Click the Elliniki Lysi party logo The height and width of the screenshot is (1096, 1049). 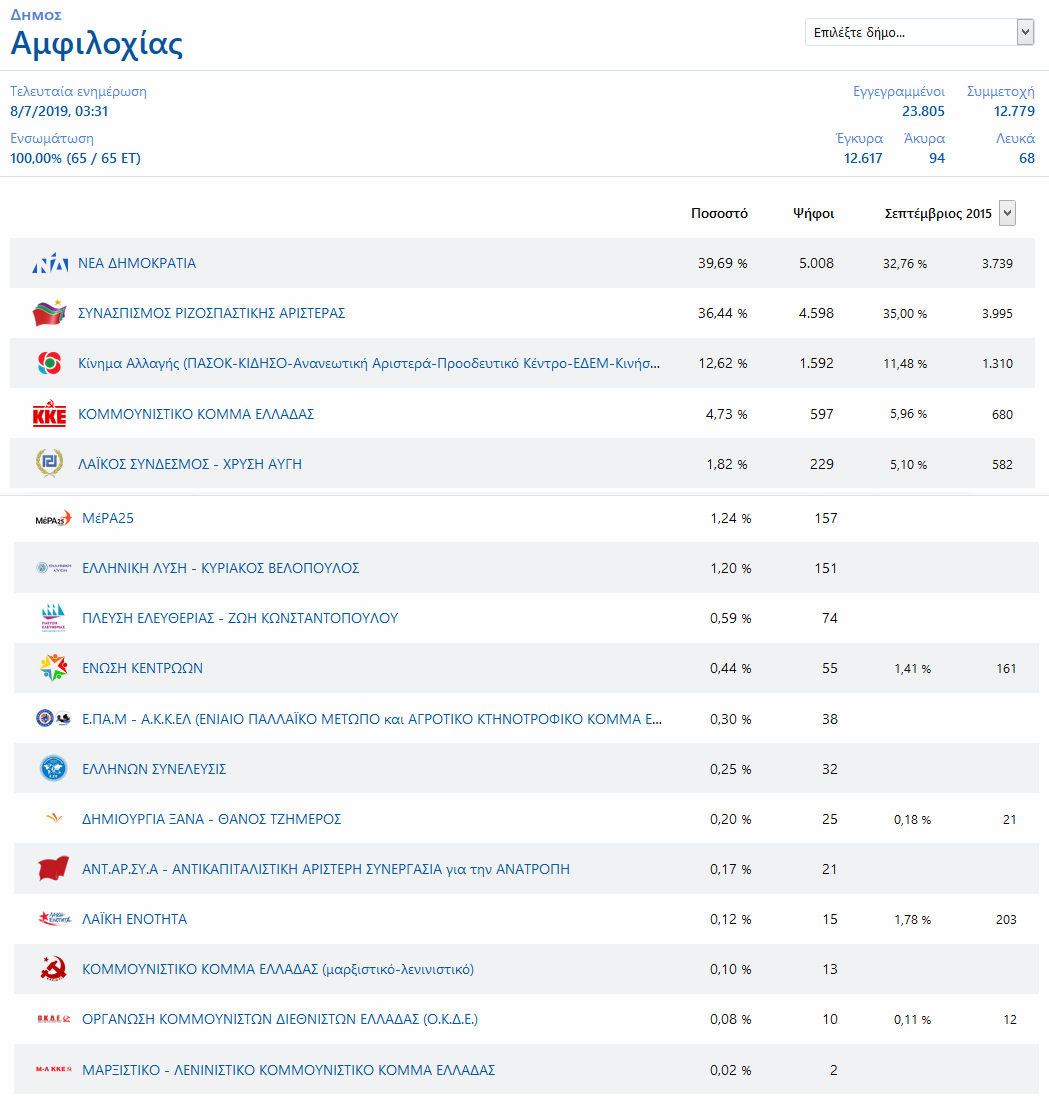pyautogui.click(x=54, y=568)
